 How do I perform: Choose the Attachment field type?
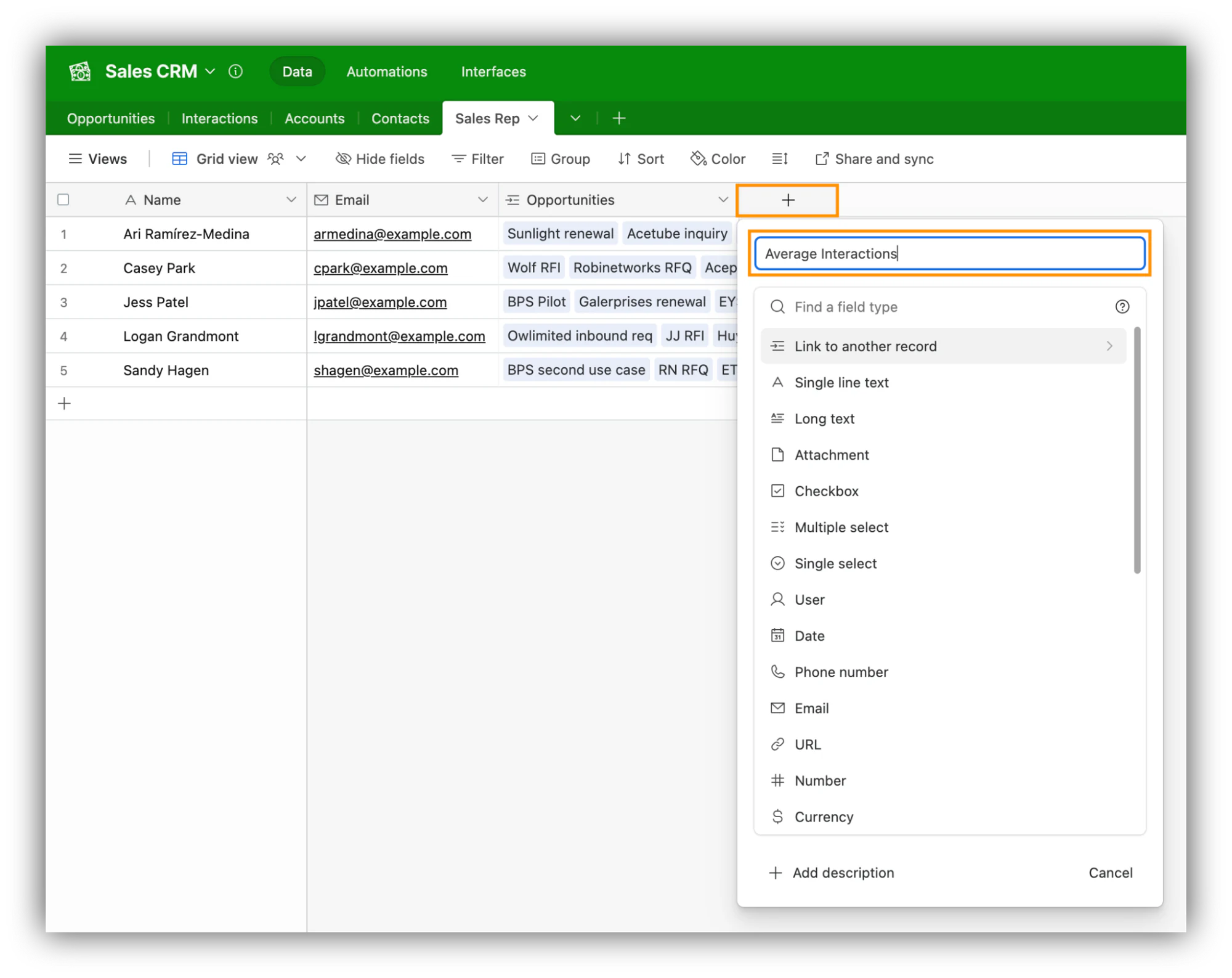coord(944,455)
